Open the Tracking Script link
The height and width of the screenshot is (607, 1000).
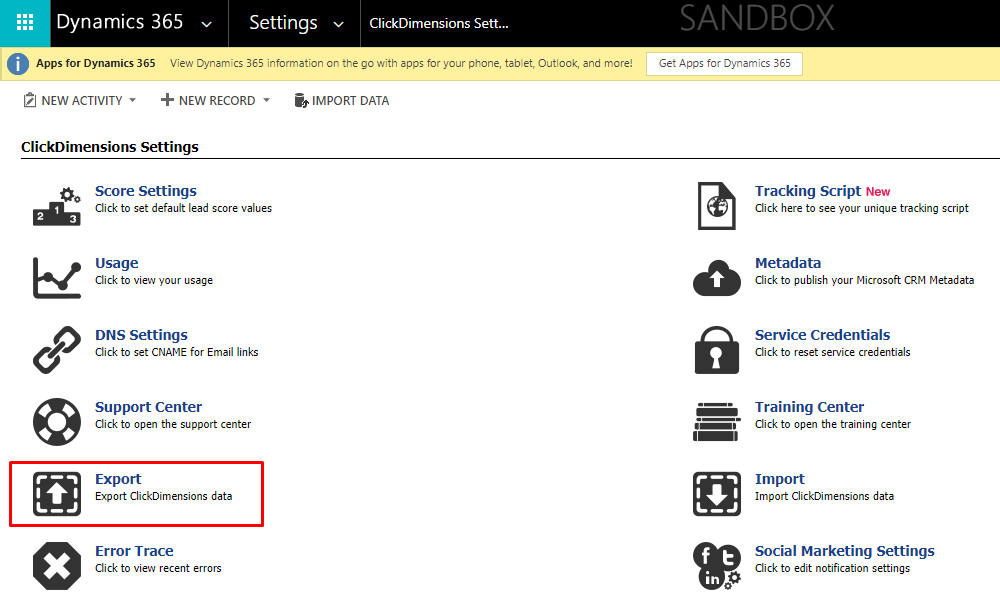(807, 191)
